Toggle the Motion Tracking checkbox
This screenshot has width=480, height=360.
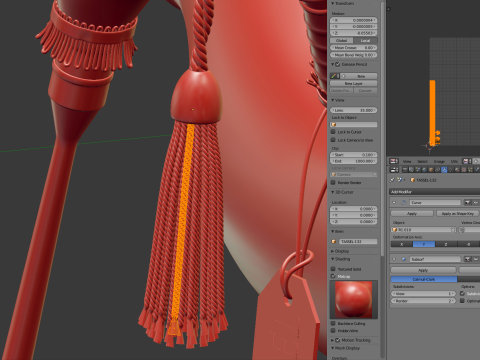click(x=337, y=340)
